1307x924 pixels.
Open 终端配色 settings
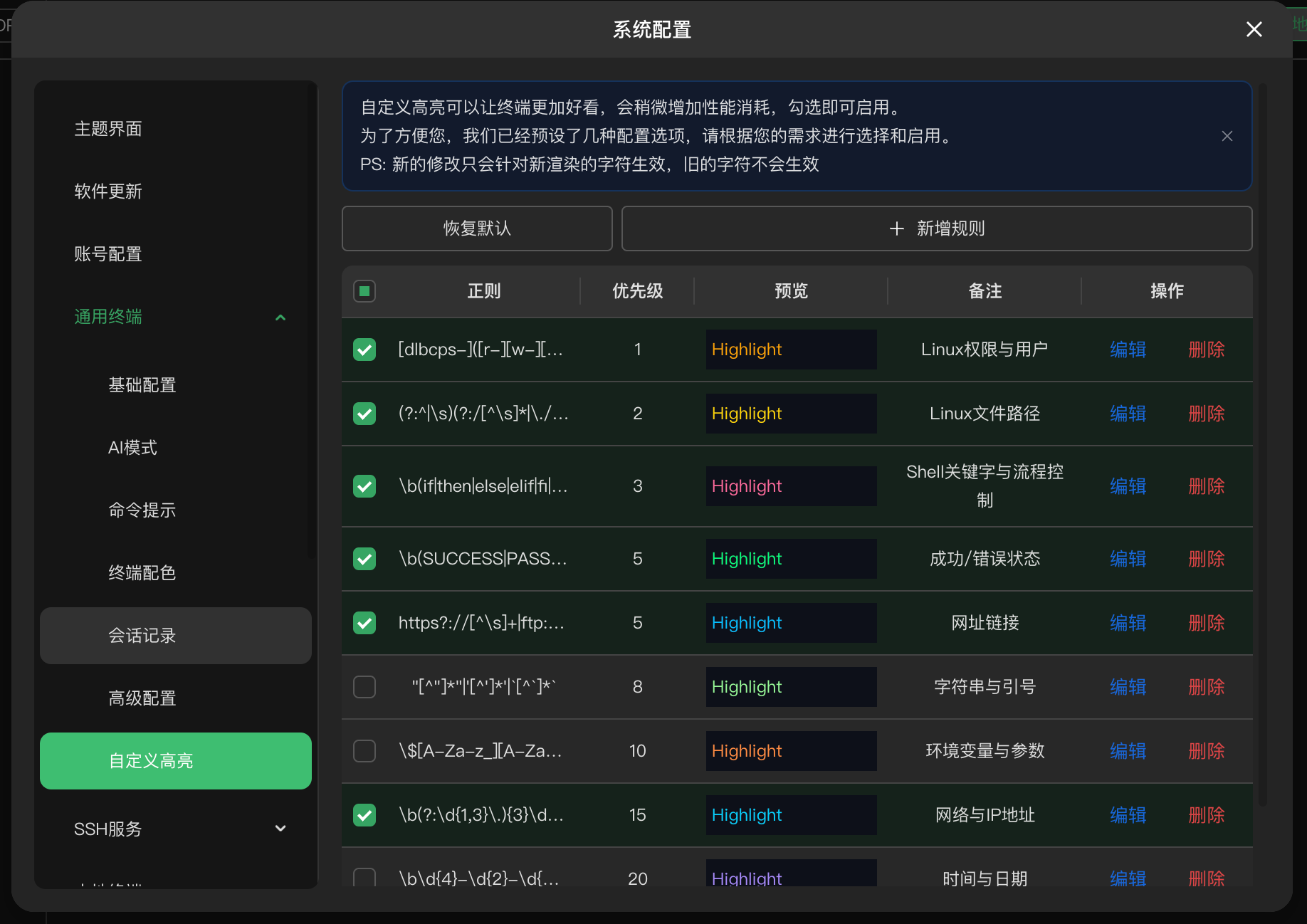(x=142, y=572)
